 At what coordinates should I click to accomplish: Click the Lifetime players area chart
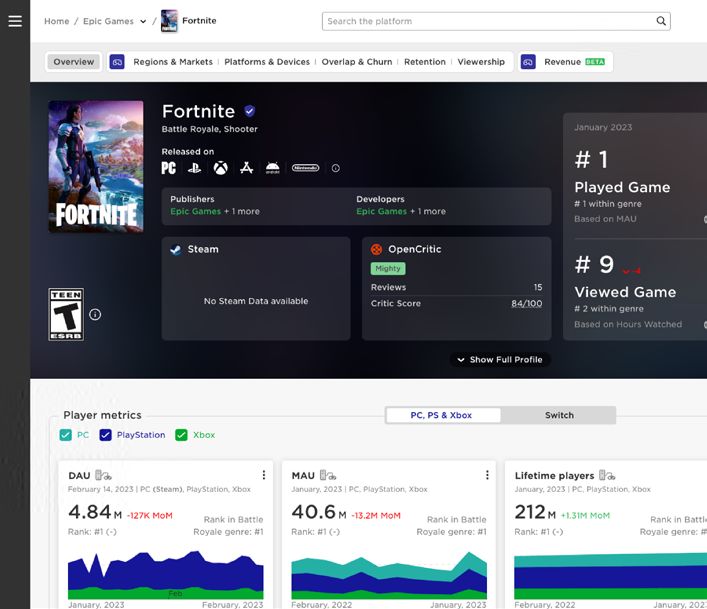[611, 575]
